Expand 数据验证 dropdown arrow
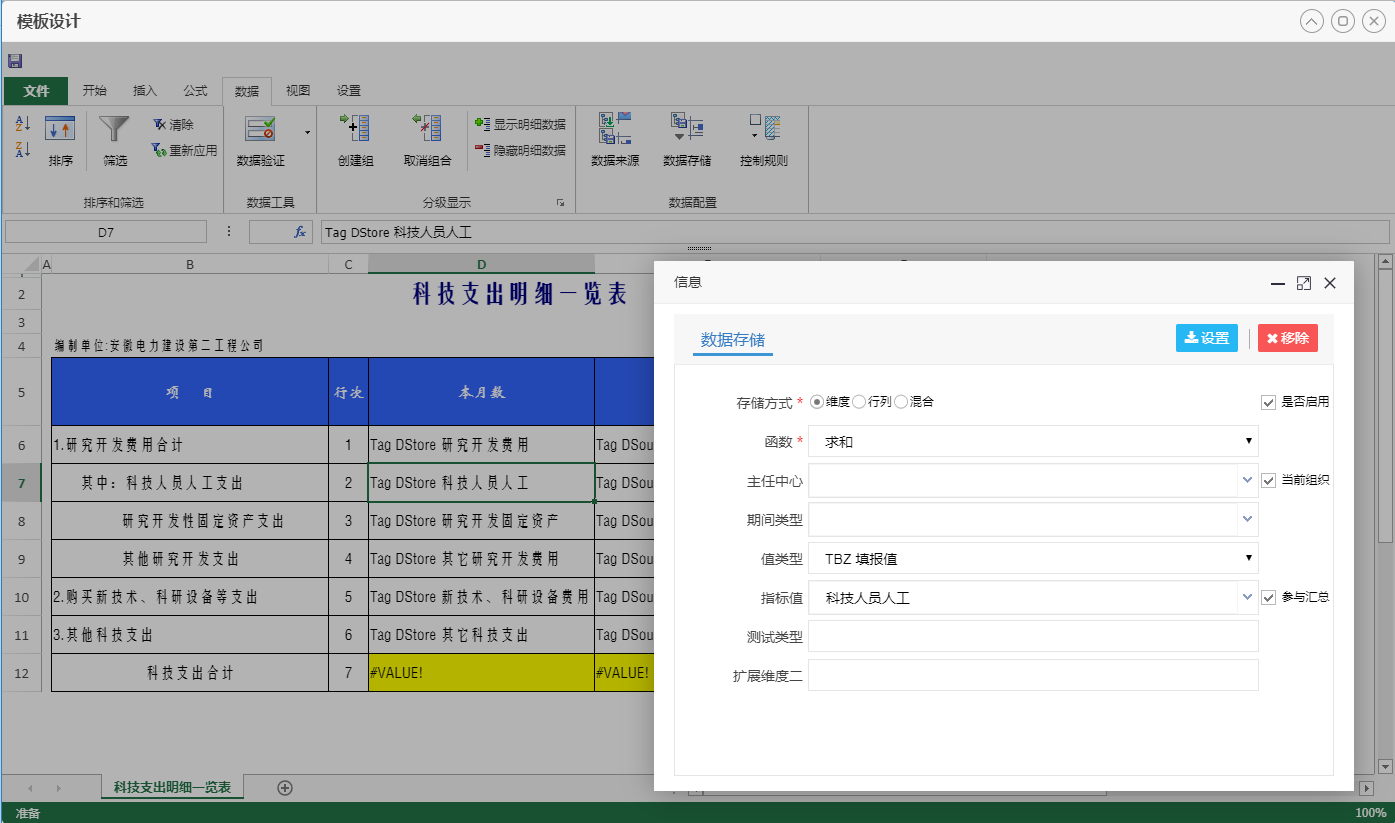The width and height of the screenshot is (1395, 823). coord(307,132)
